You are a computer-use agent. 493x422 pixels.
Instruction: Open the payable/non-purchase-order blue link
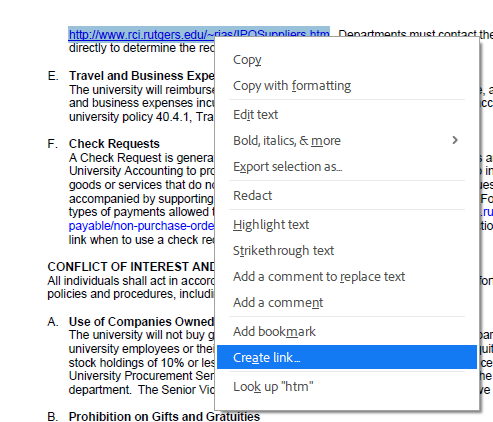141,226
